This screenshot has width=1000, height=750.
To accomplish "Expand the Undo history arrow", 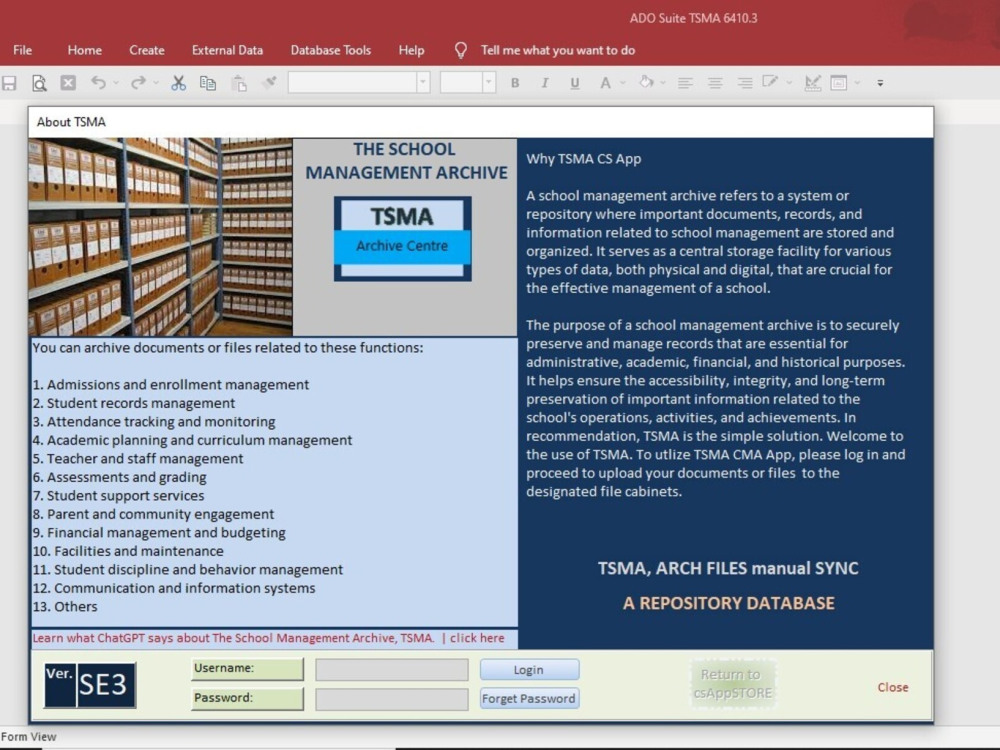I will [x=116, y=83].
